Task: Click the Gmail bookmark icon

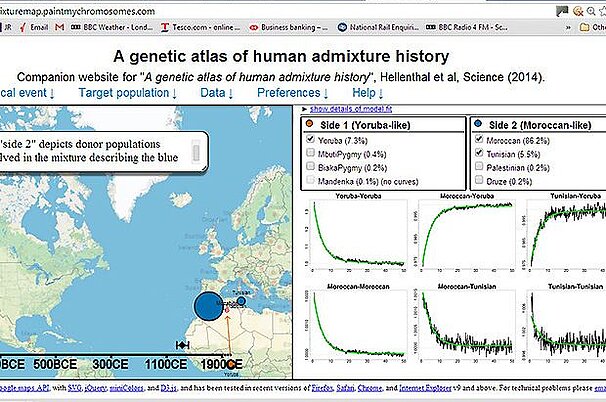Action: [60, 27]
